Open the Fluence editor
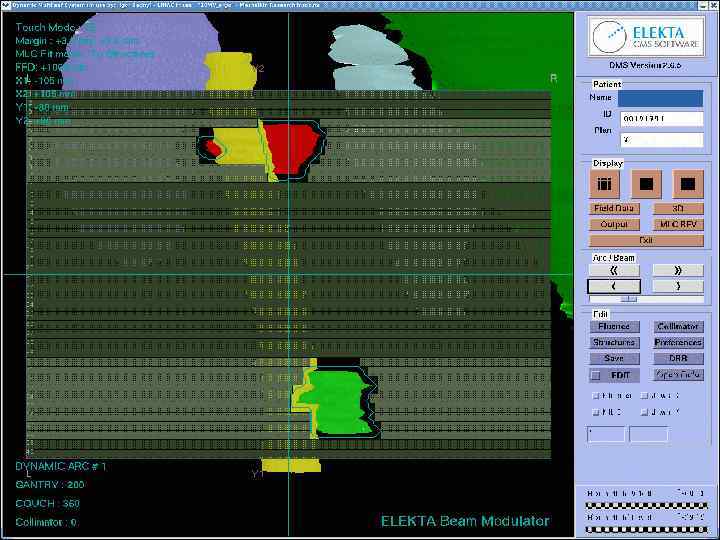Image resolution: width=720 pixels, height=540 pixels. click(x=614, y=326)
